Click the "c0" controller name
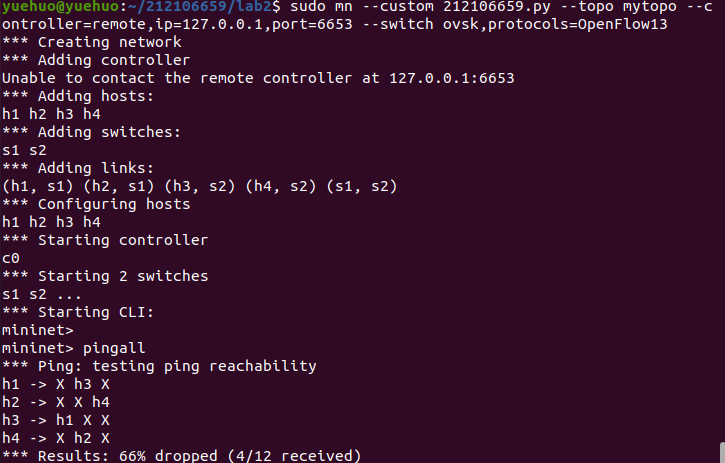725x463 pixels. tap(11, 258)
